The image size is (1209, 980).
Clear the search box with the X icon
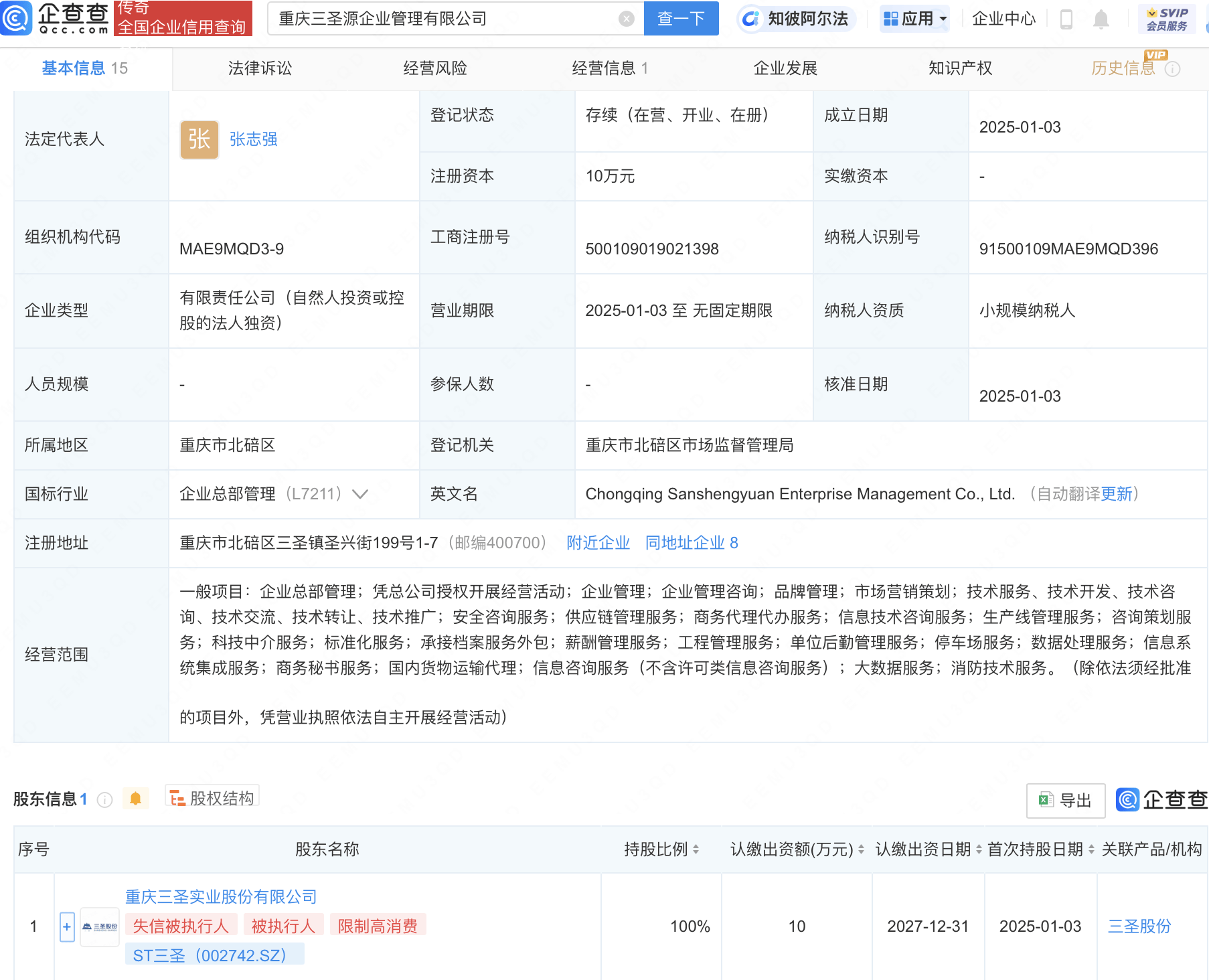pos(626,19)
